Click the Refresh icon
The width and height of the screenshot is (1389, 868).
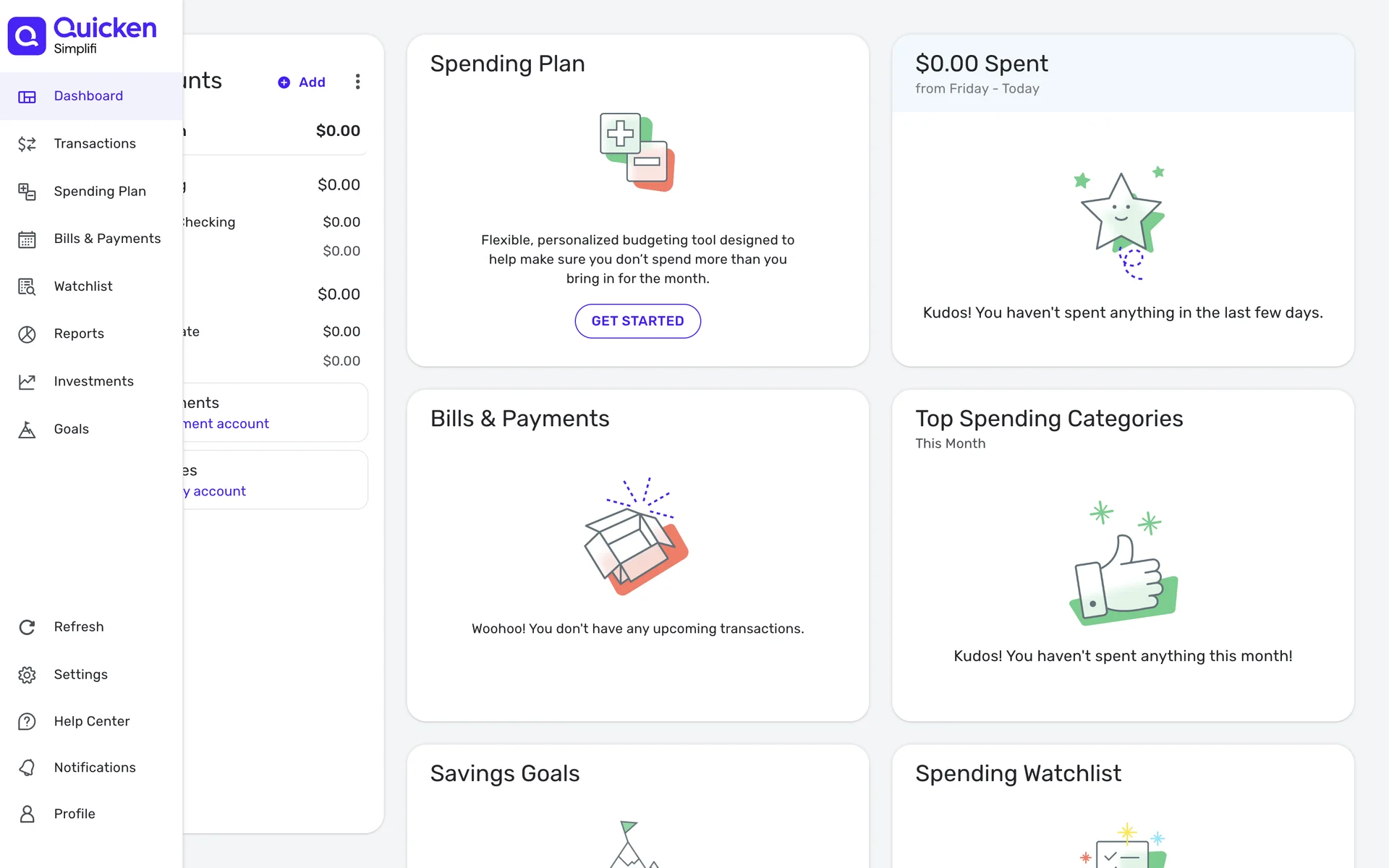click(x=27, y=627)
